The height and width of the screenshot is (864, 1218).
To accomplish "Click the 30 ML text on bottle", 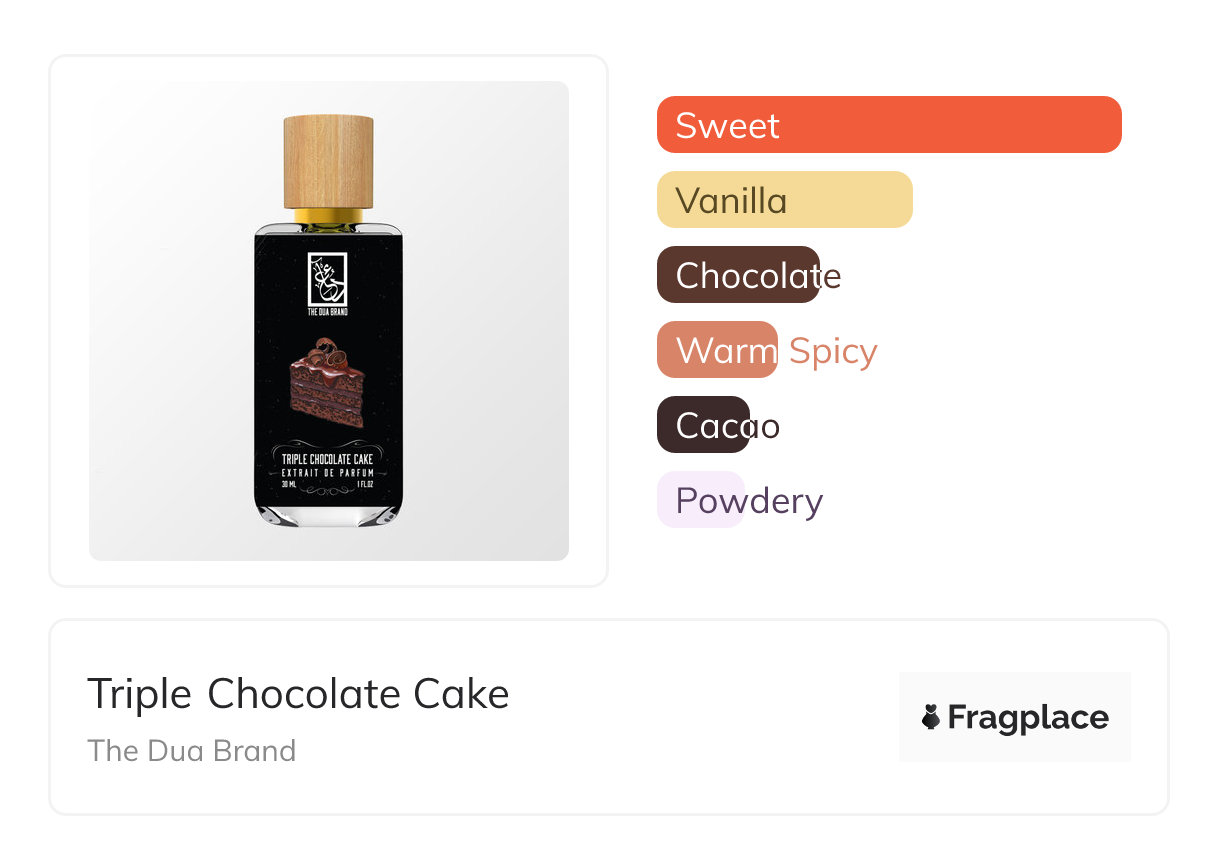I will click(x=289, y=485).
